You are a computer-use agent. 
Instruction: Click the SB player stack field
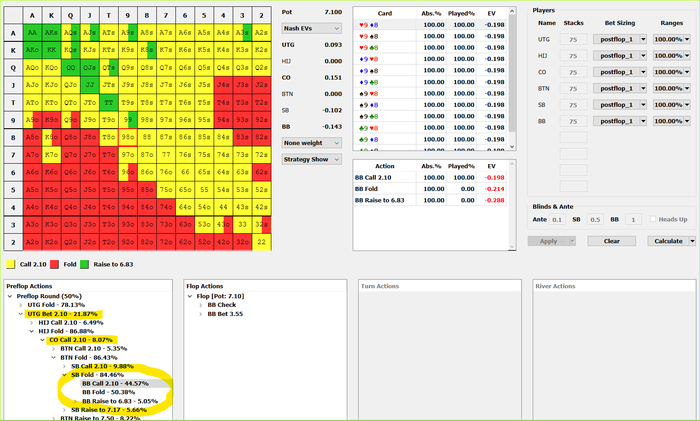[573, 105]
